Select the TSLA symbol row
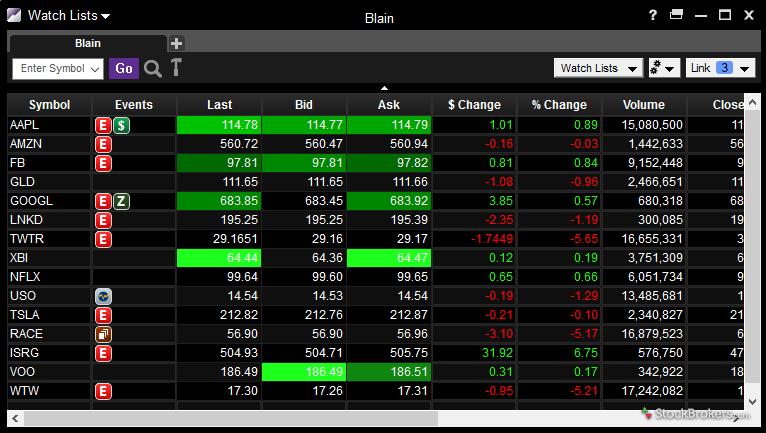Viewport: 766px width, 433px height. click(x=376, y=315)
